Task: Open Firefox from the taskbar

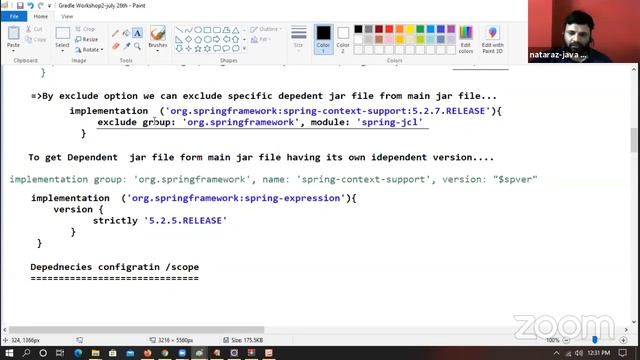Action: tap(147, 353)
